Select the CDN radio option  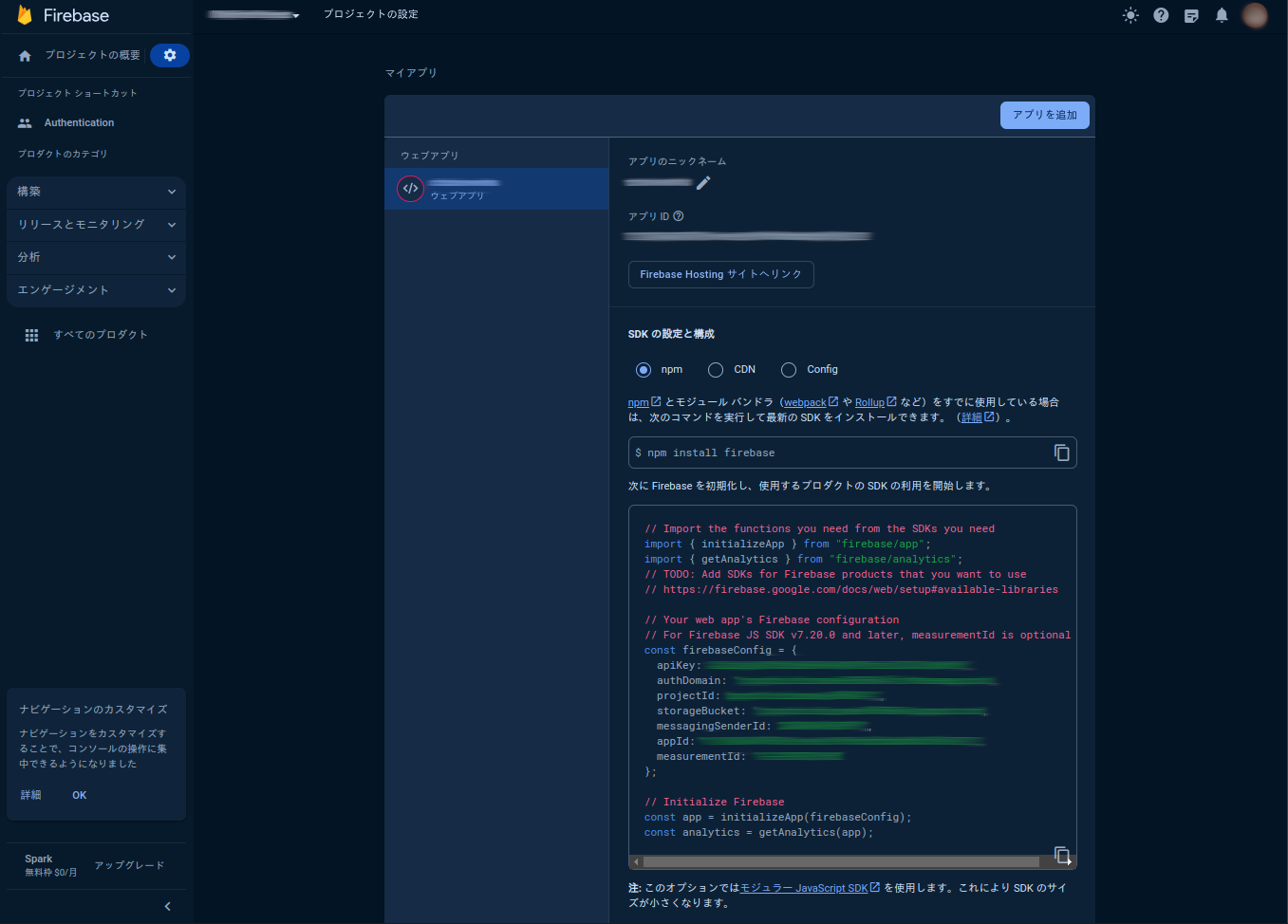pos(716,369)
